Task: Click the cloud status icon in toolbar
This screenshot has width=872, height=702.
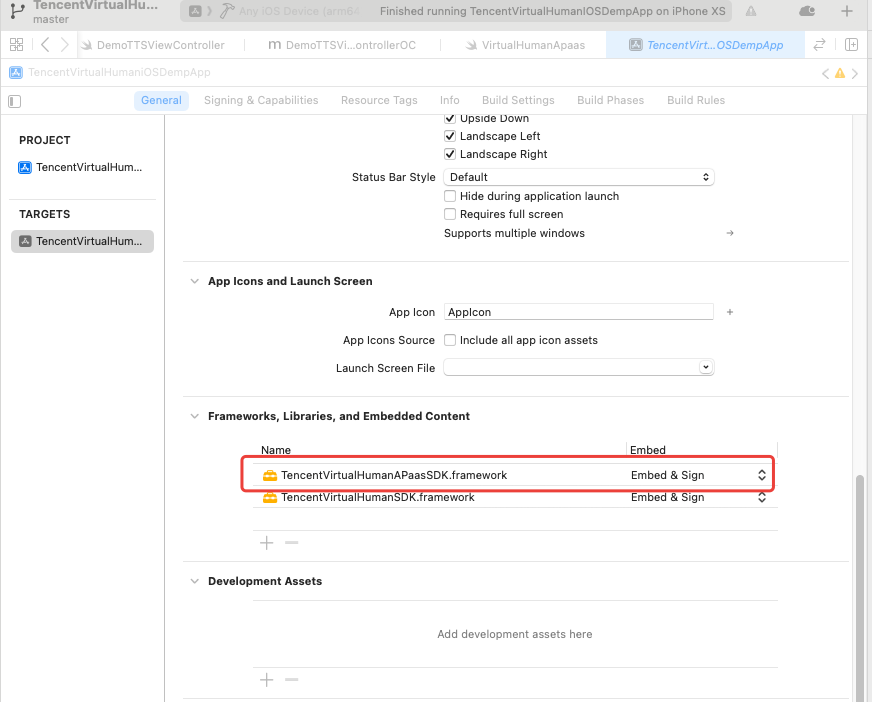Action: (x=806, y=11)
